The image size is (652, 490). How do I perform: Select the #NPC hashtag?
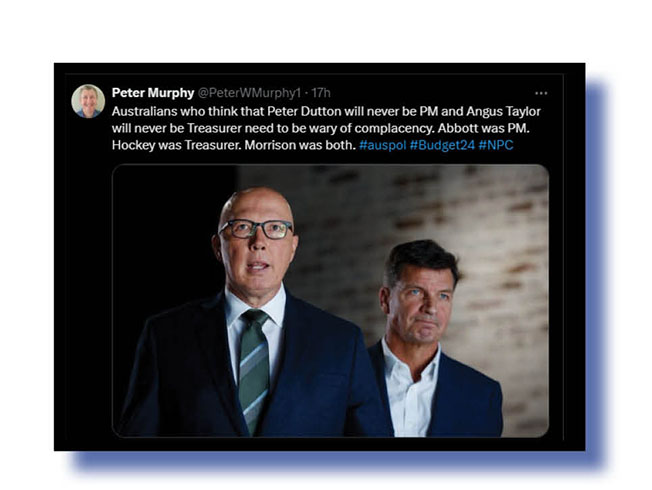pyautogui.click(x=496, y=145)
